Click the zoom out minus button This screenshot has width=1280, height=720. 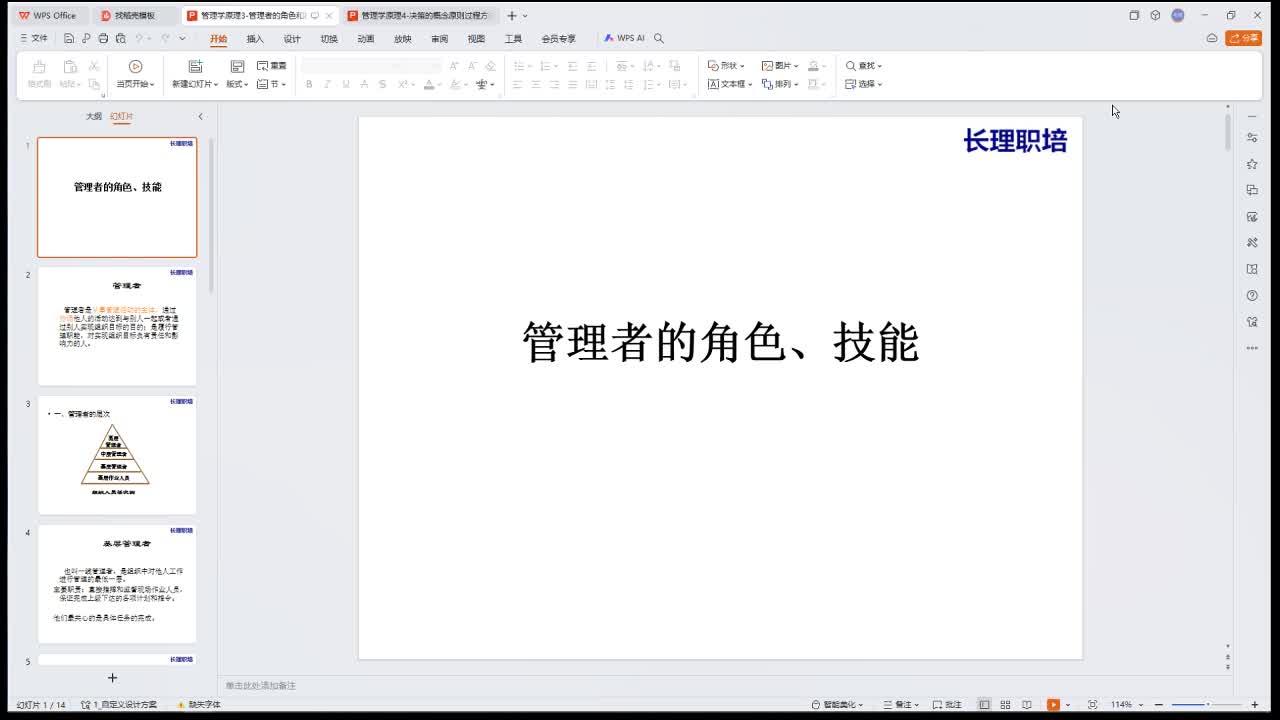pos(1161,705)
